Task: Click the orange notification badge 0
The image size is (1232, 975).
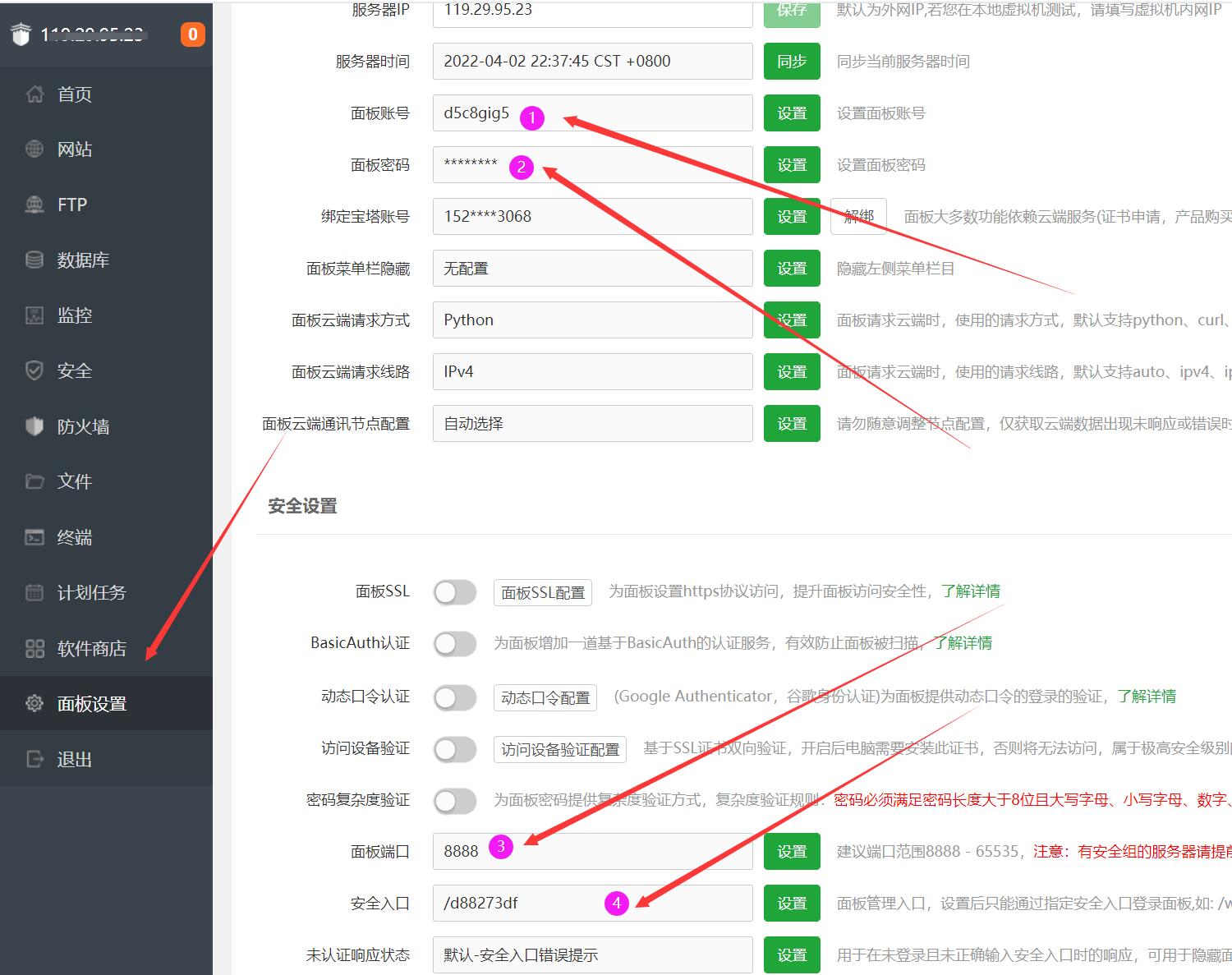Action: [x=193, y=34]
